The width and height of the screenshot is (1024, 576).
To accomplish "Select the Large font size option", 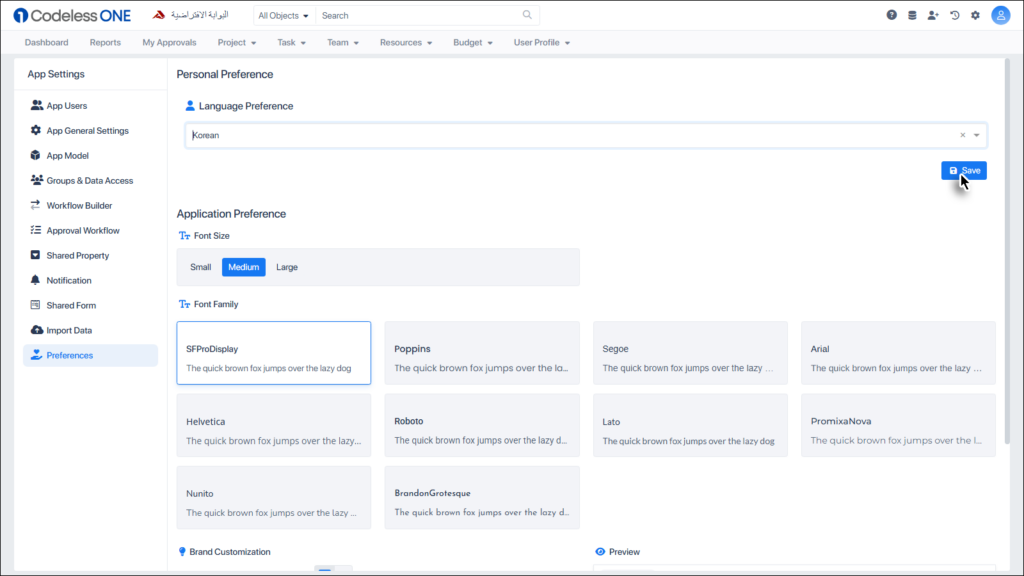I will tap(287, 267).
